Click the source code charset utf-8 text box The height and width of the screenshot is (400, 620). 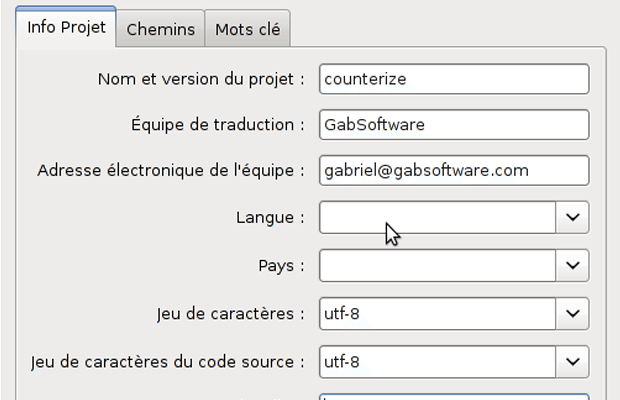[x=437, y=361]
